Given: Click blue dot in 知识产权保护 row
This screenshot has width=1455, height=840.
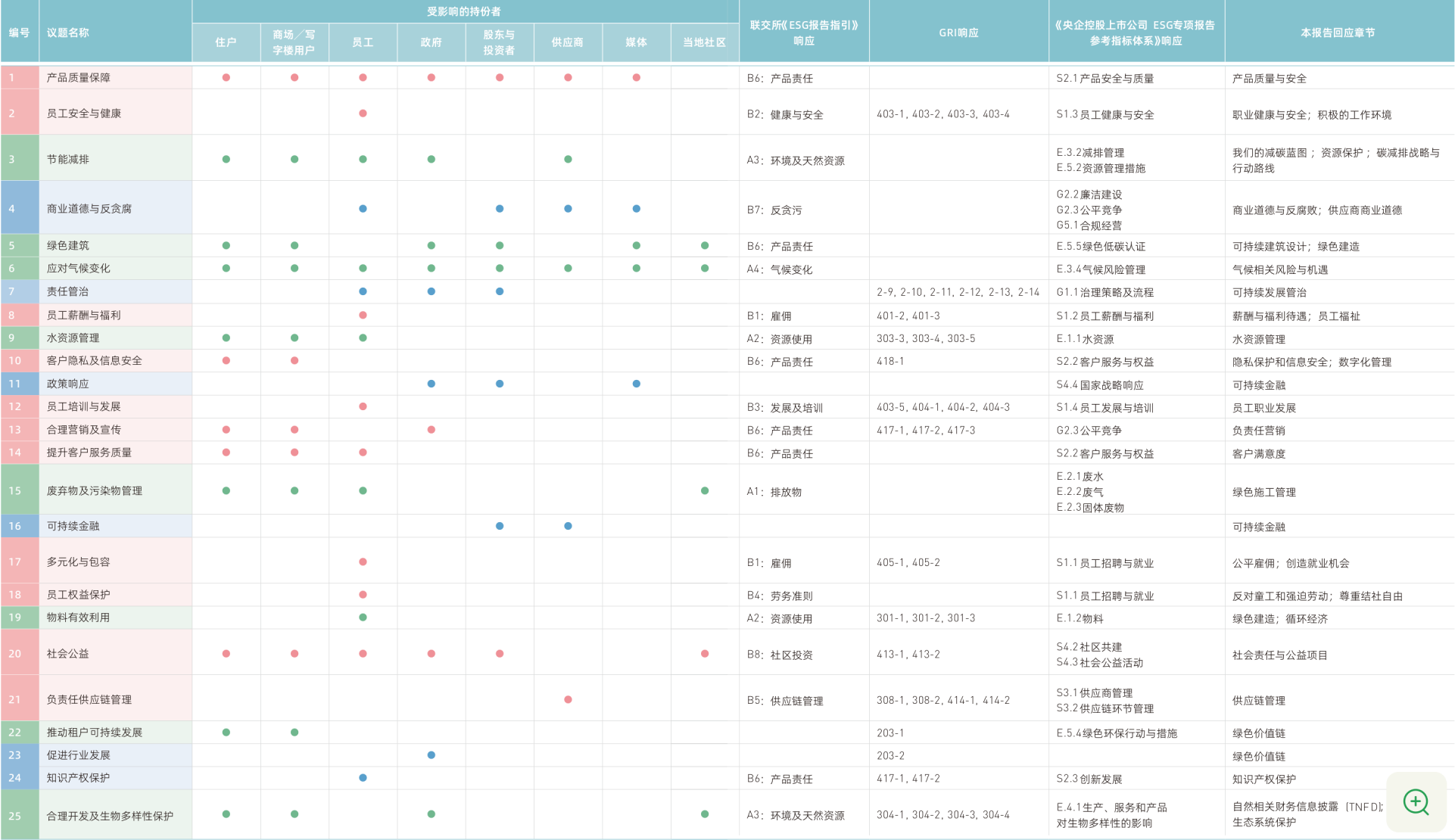Looking at the screenshot, I should coord(363,778).
